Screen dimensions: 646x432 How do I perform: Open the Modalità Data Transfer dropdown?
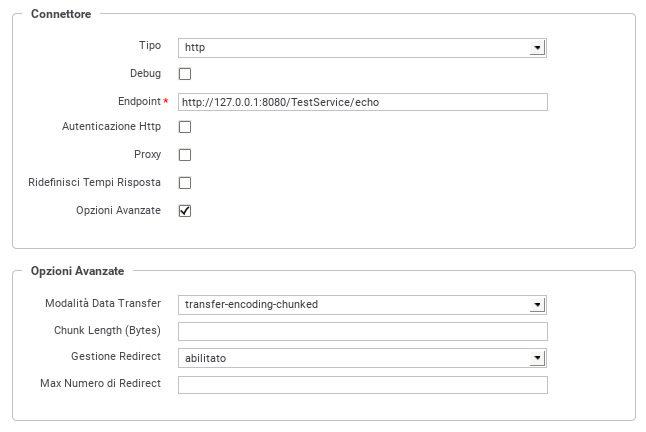[x=362, y=305]
